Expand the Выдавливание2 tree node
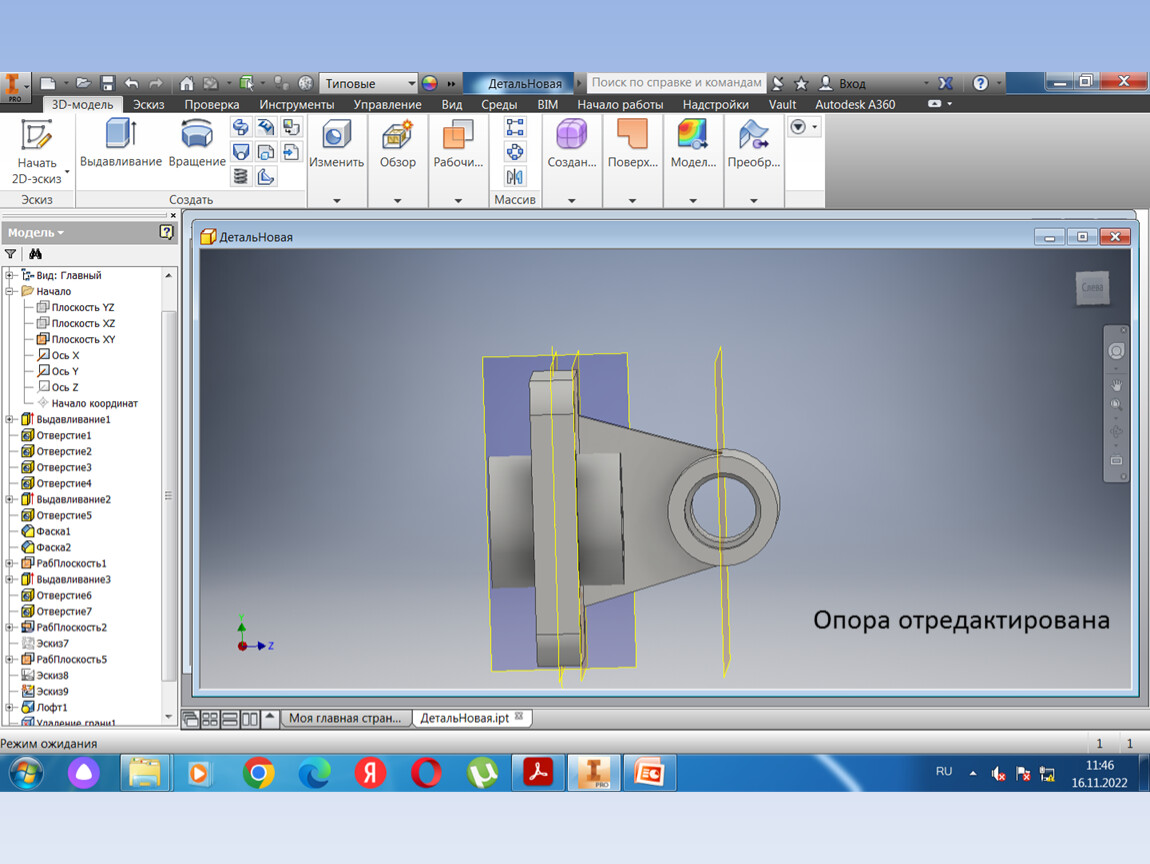Viewport: 1150px width, 864px height. 10,499
